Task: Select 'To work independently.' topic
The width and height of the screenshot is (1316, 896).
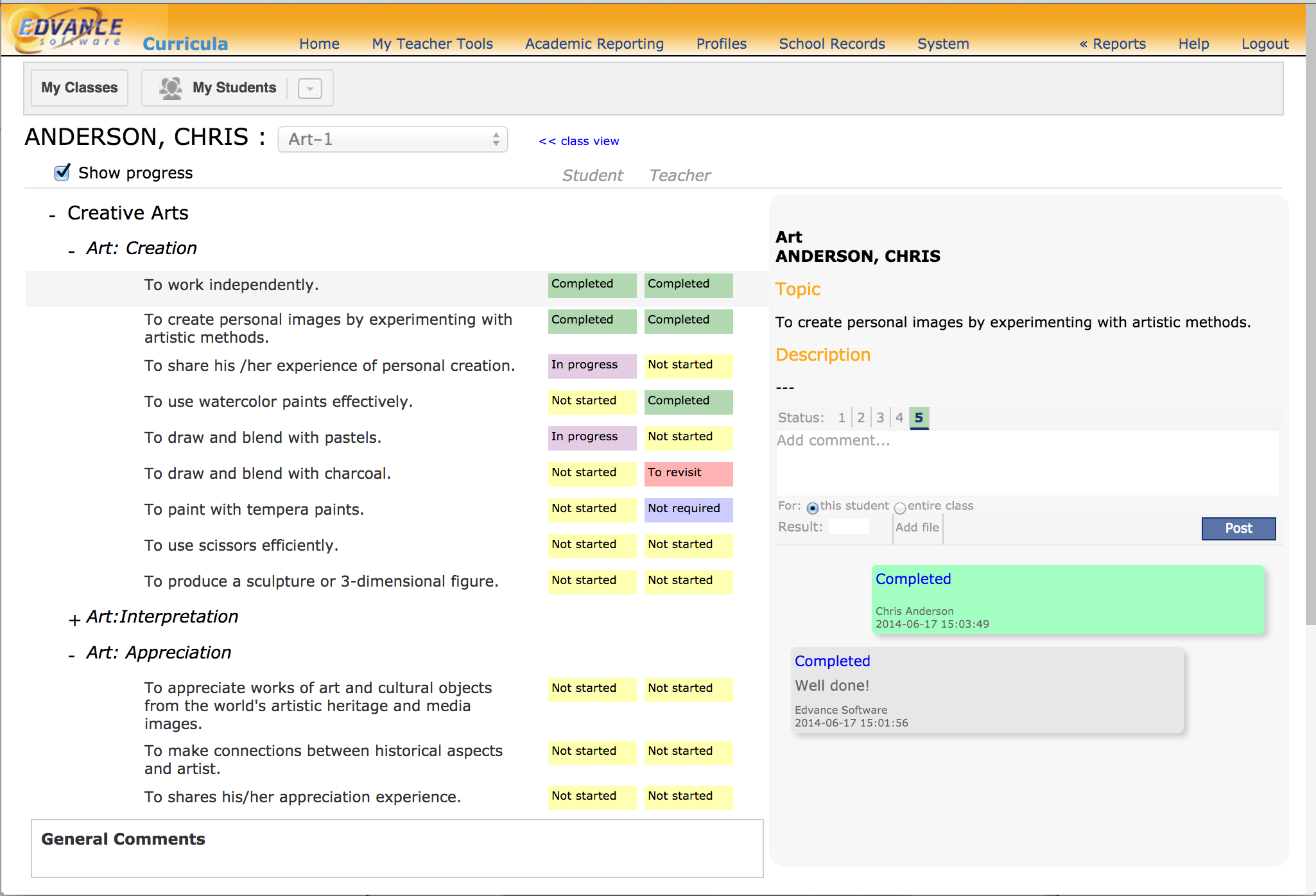Action: click(x=231, y=285)
